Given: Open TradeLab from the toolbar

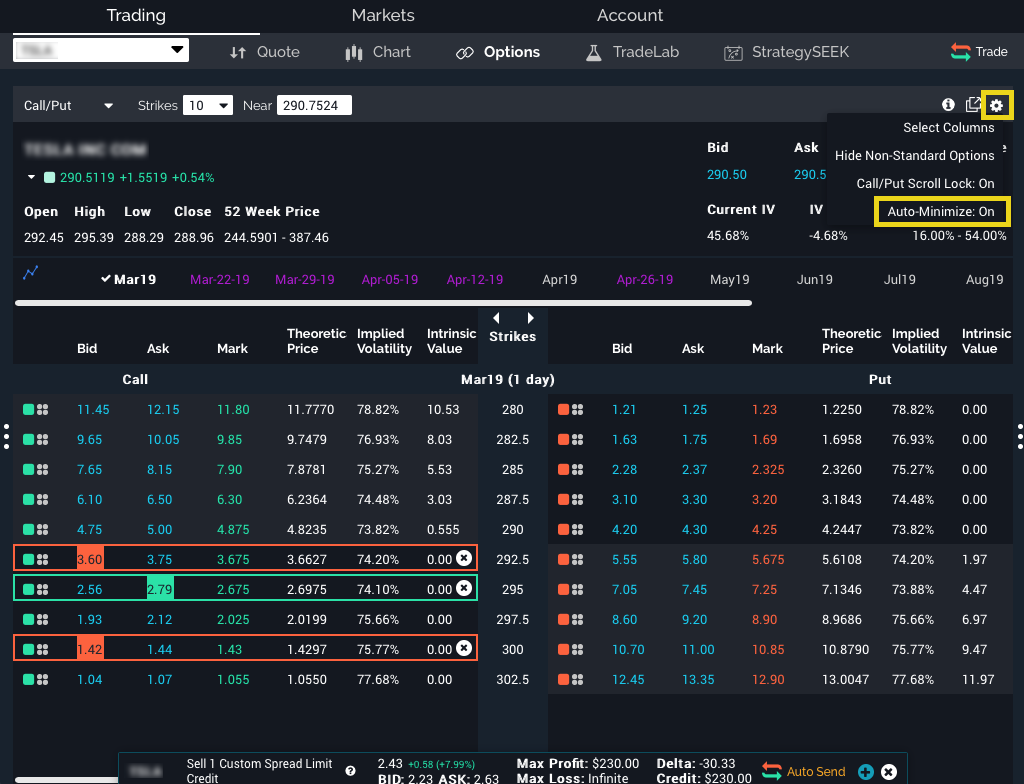Looking at the screenshot, I should point(631,52).
